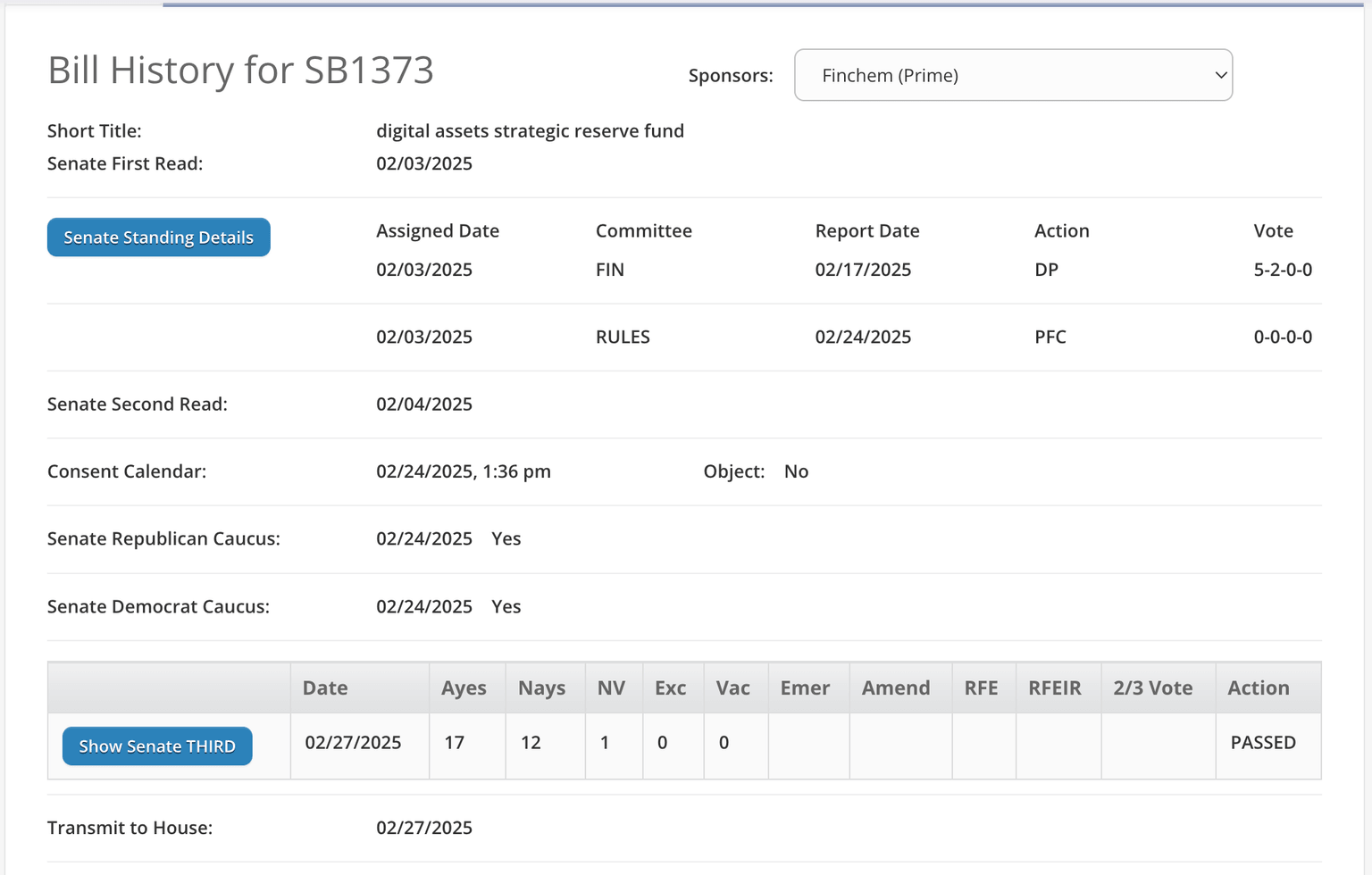
Task: Click the 2/3 Vote column header
Action: click(1153, 687)
